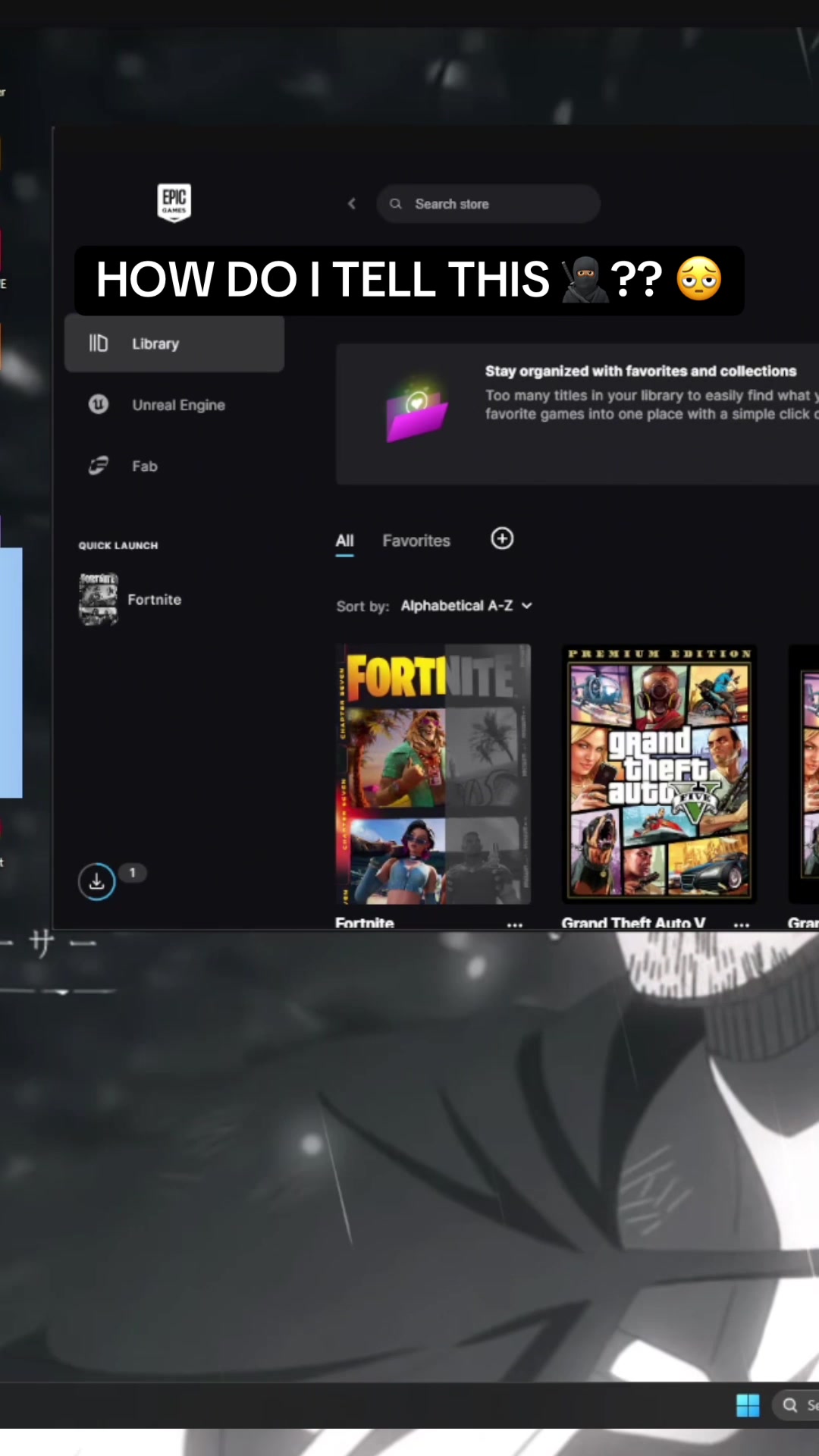
Task: Click the Fortnite title text
Action: coord(365,923)
